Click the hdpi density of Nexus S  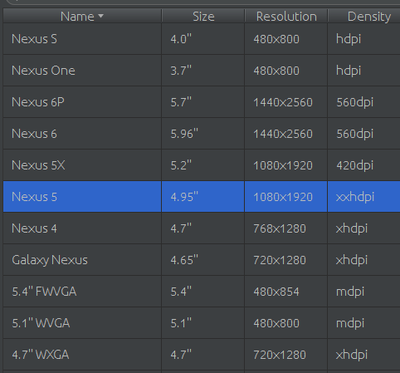point(364,39)
